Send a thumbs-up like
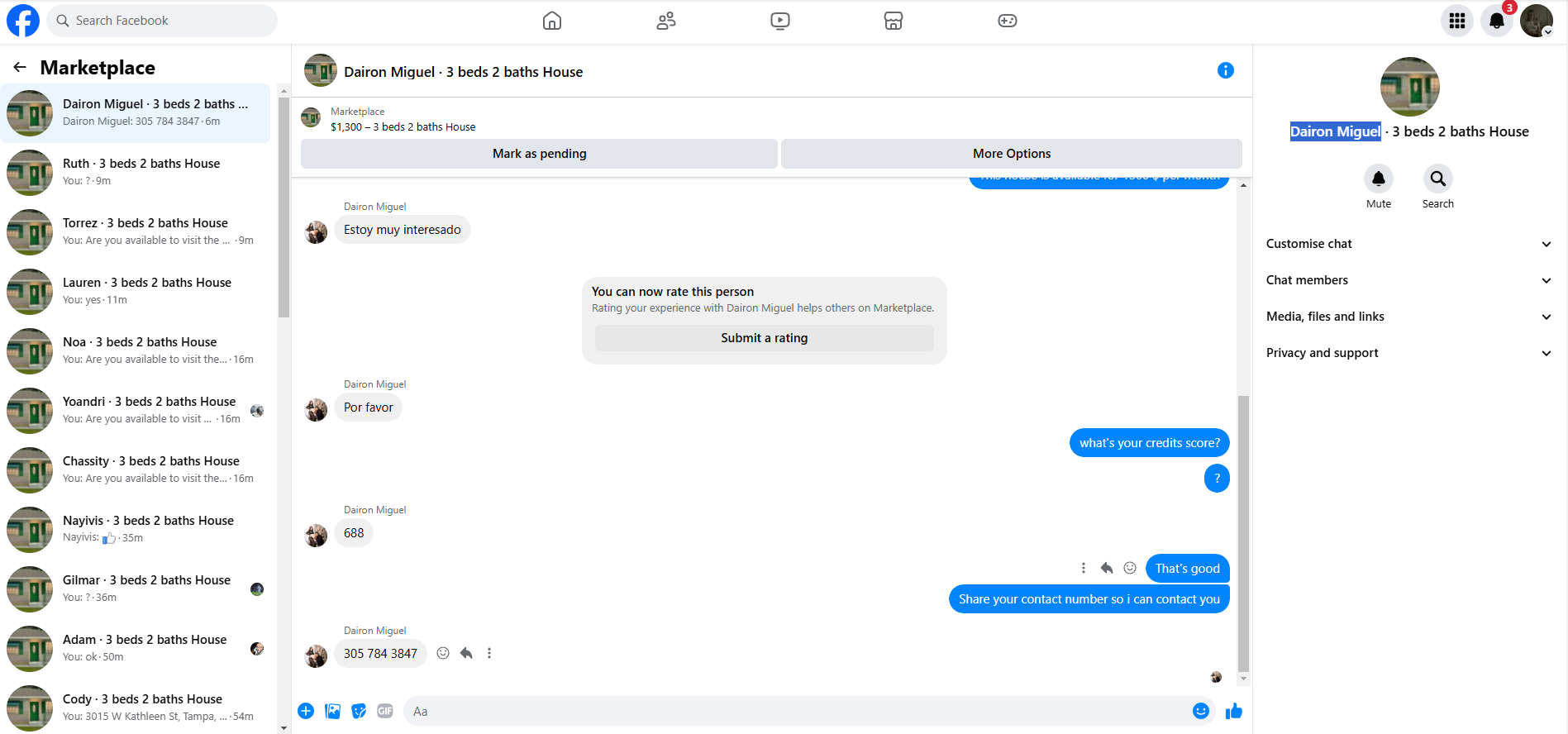Viewport: 1568px width, 734px height. (x=1234, y=711)
